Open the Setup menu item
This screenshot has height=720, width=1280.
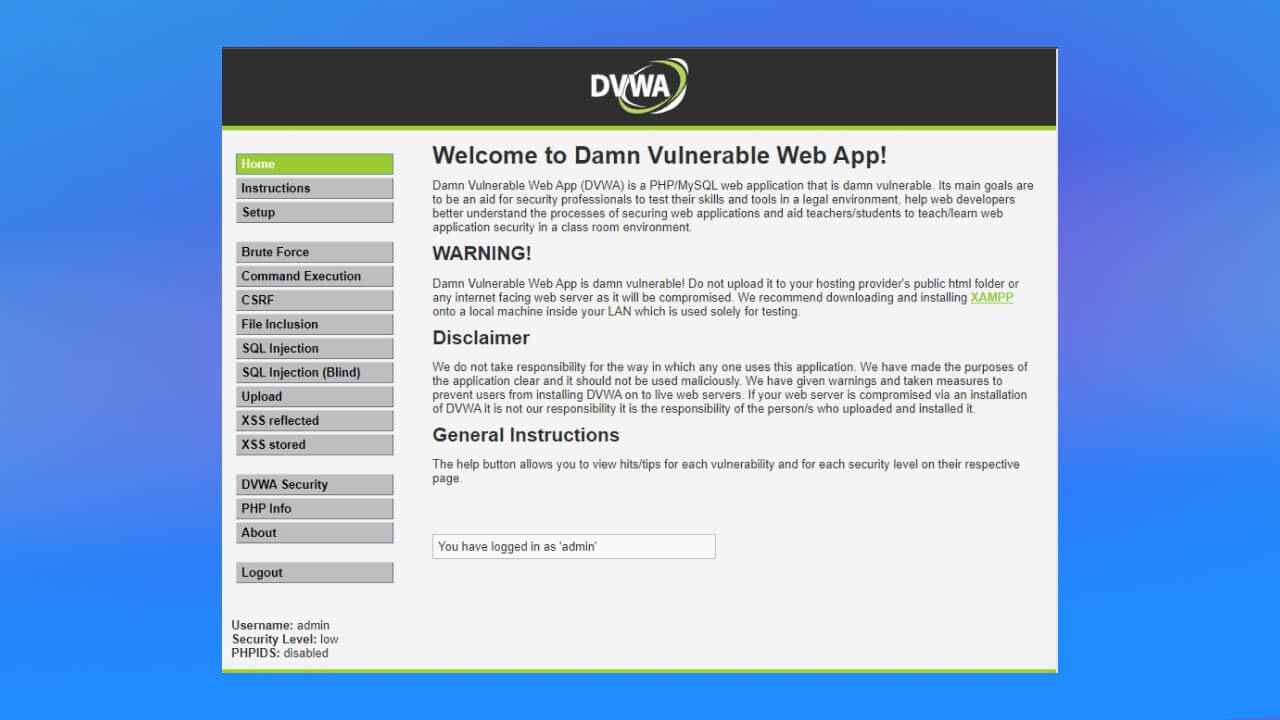pos(315,212)
